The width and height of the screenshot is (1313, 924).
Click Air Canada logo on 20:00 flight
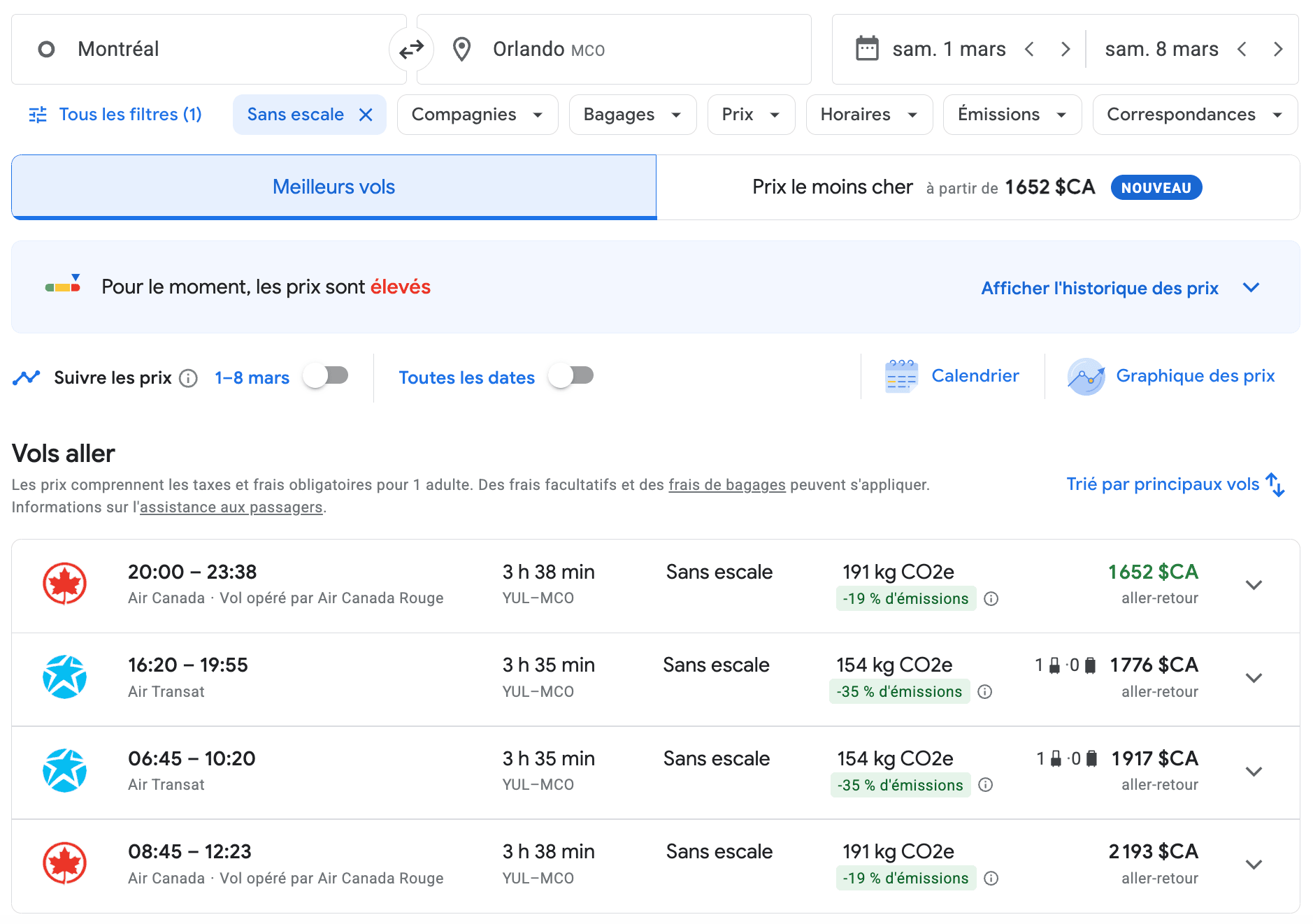64,584
